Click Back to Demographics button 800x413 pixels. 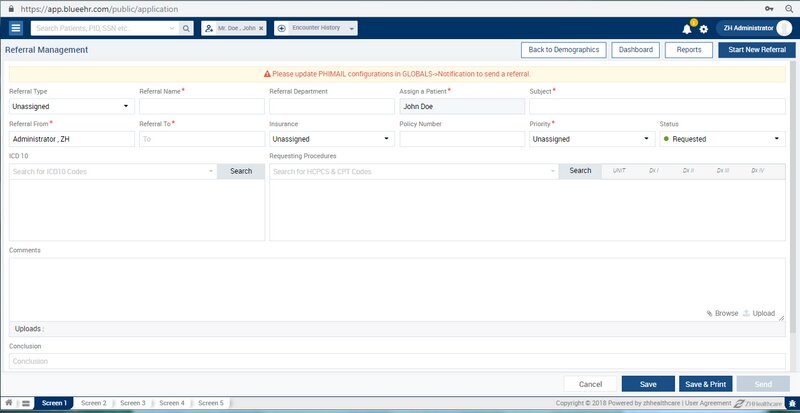(x=563, y=49)
